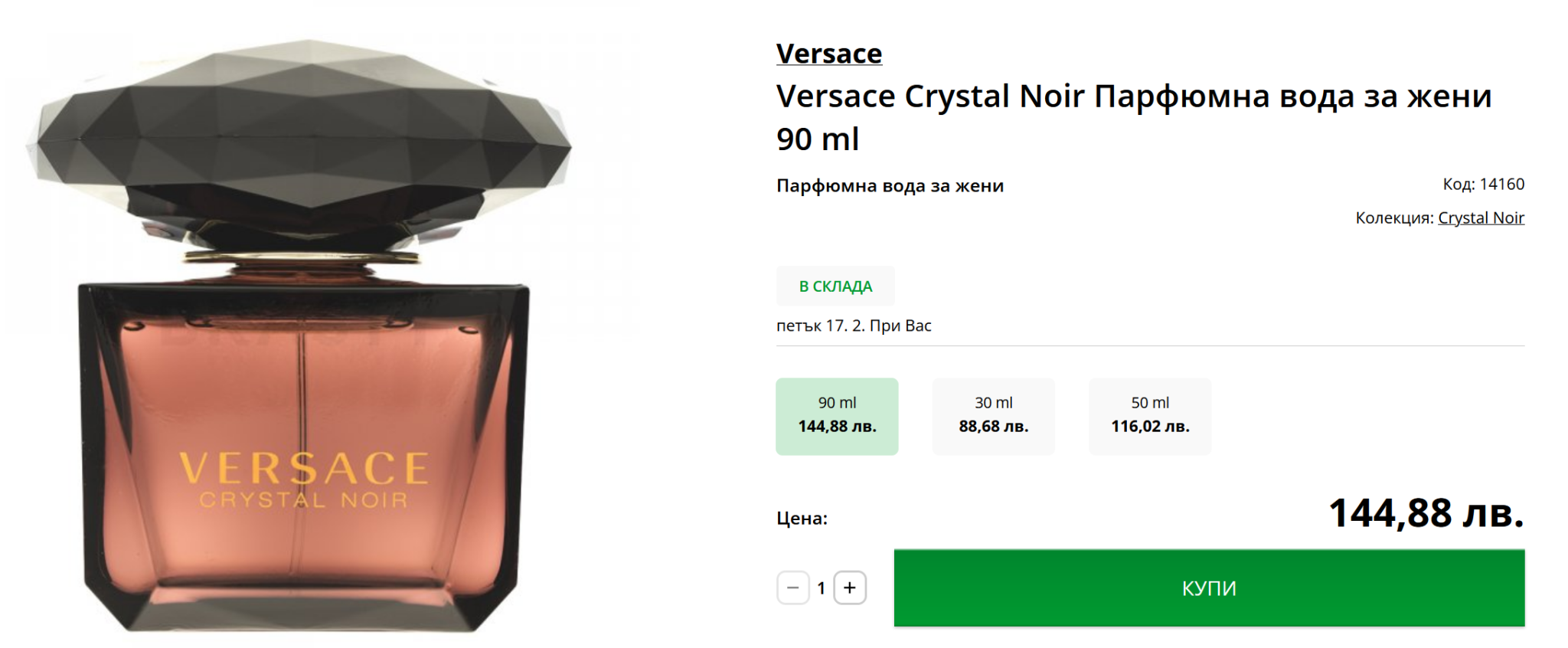
Task: Decrease quantity with the minus button
Action: click(792, 587)
